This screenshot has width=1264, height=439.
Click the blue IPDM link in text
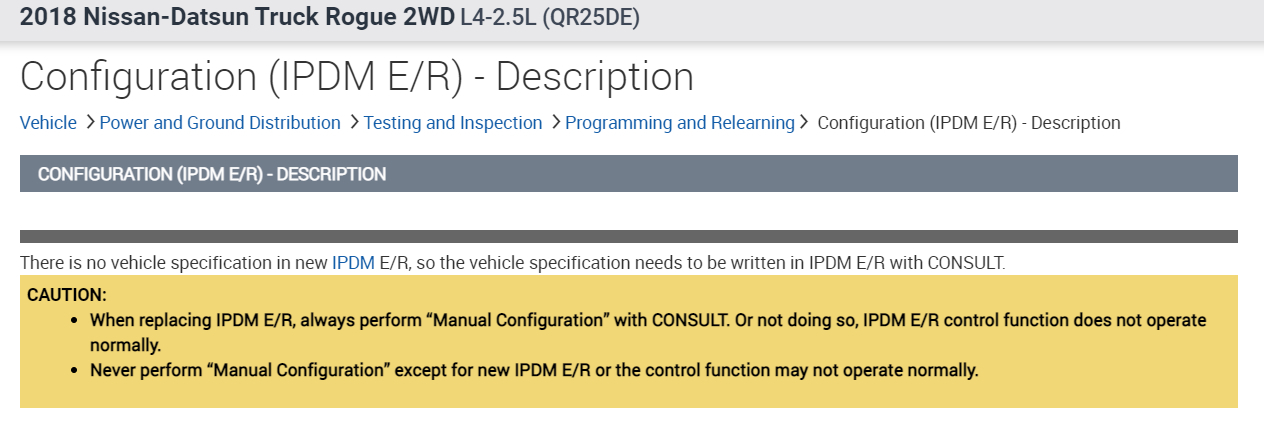pos(353,263)
